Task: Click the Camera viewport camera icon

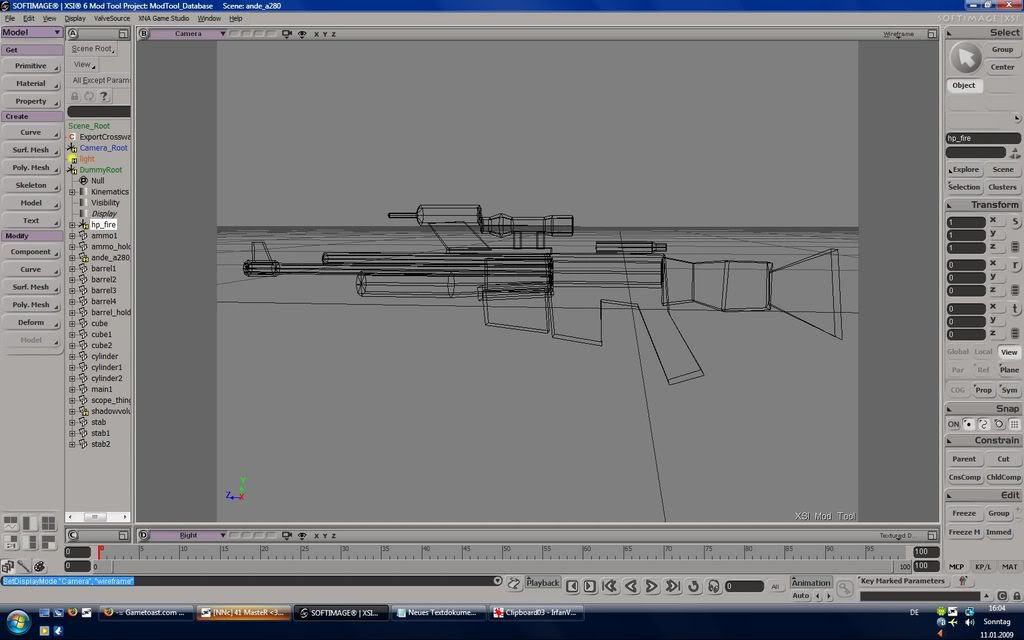Action: (x=287, y=33)
